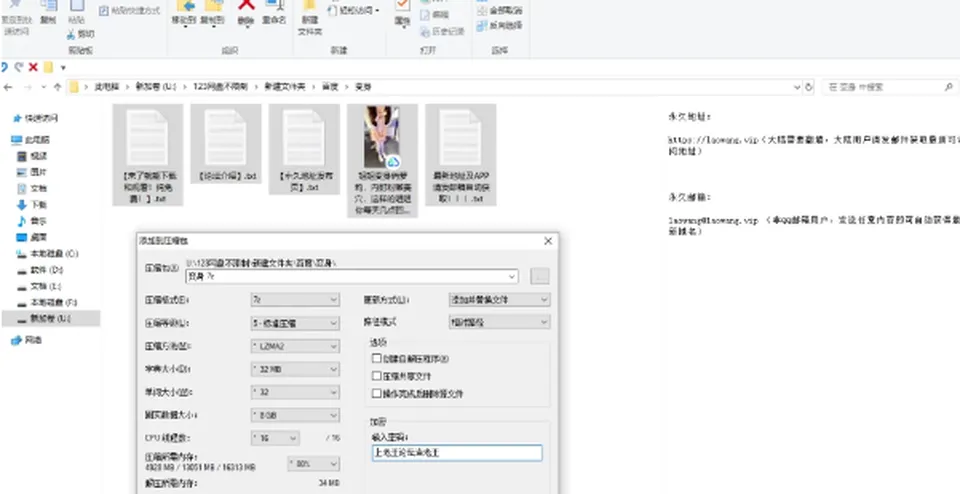Screen dimensions: 960x494
Task: Click the Paste shortcut icon
Action: click(x=103, y=11)
